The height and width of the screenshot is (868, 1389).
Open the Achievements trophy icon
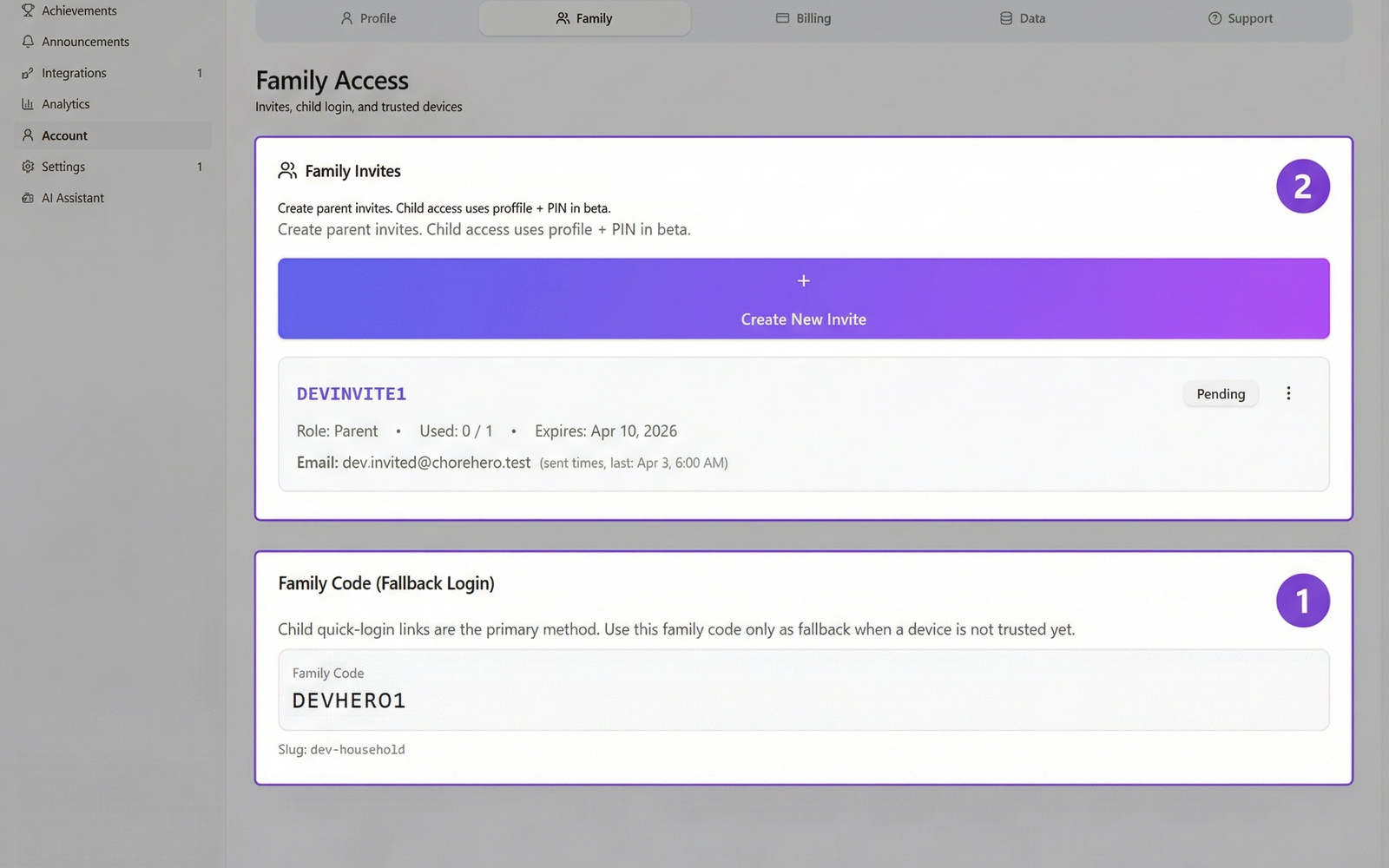point(27,10)
